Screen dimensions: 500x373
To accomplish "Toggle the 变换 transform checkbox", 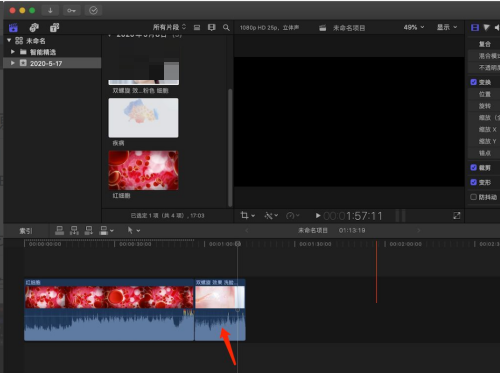I will point(473,82).
